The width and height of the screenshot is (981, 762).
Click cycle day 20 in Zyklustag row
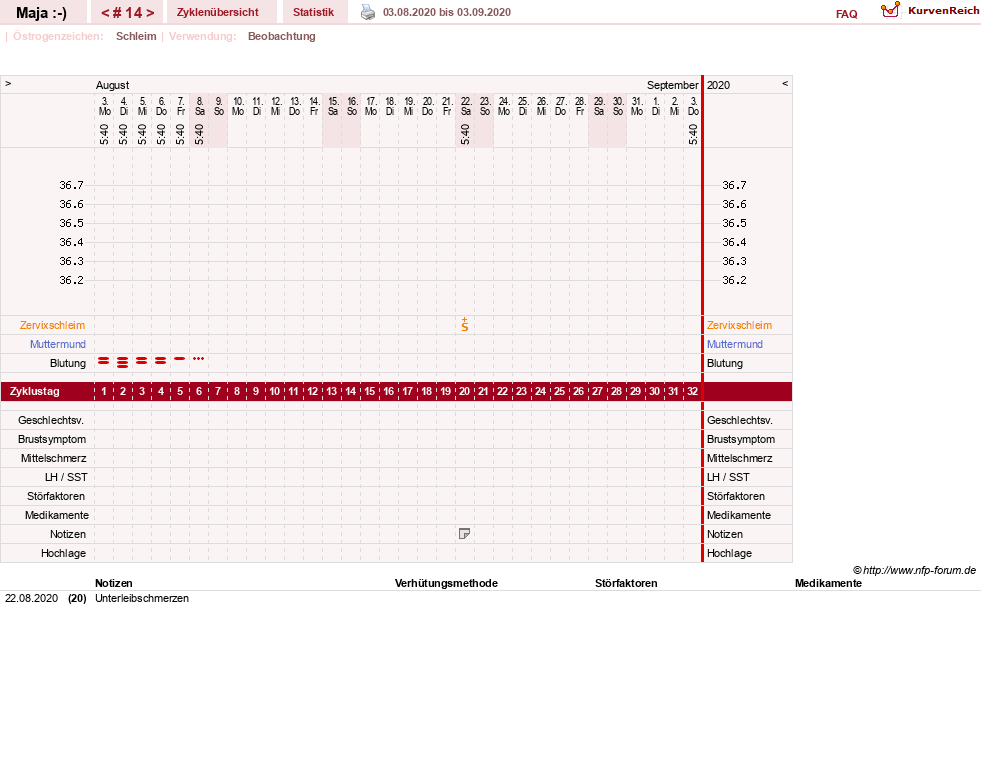(x=464, y=391)
